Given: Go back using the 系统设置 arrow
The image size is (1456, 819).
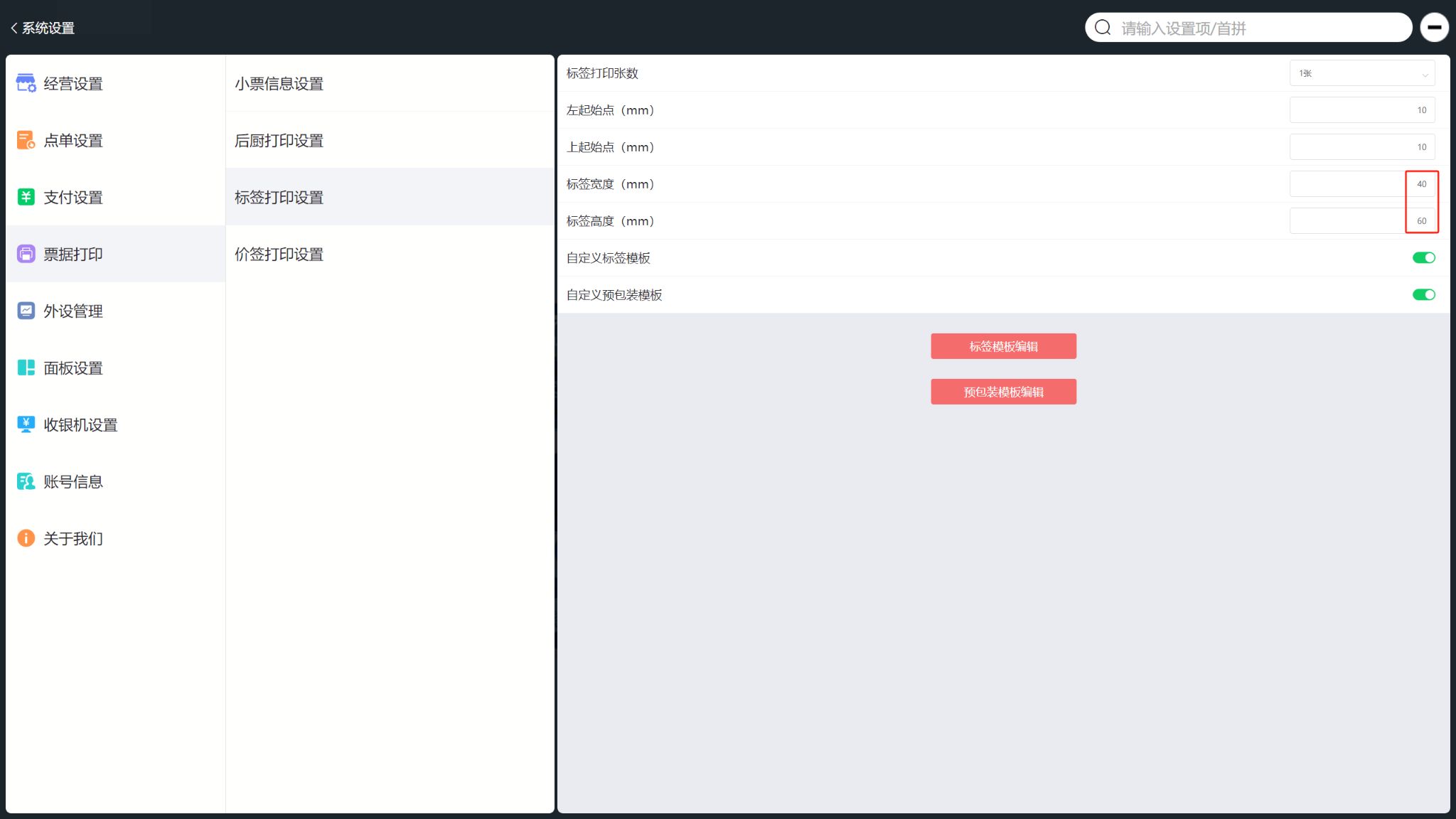Looking at the screenshot, I should click(14, 28).
